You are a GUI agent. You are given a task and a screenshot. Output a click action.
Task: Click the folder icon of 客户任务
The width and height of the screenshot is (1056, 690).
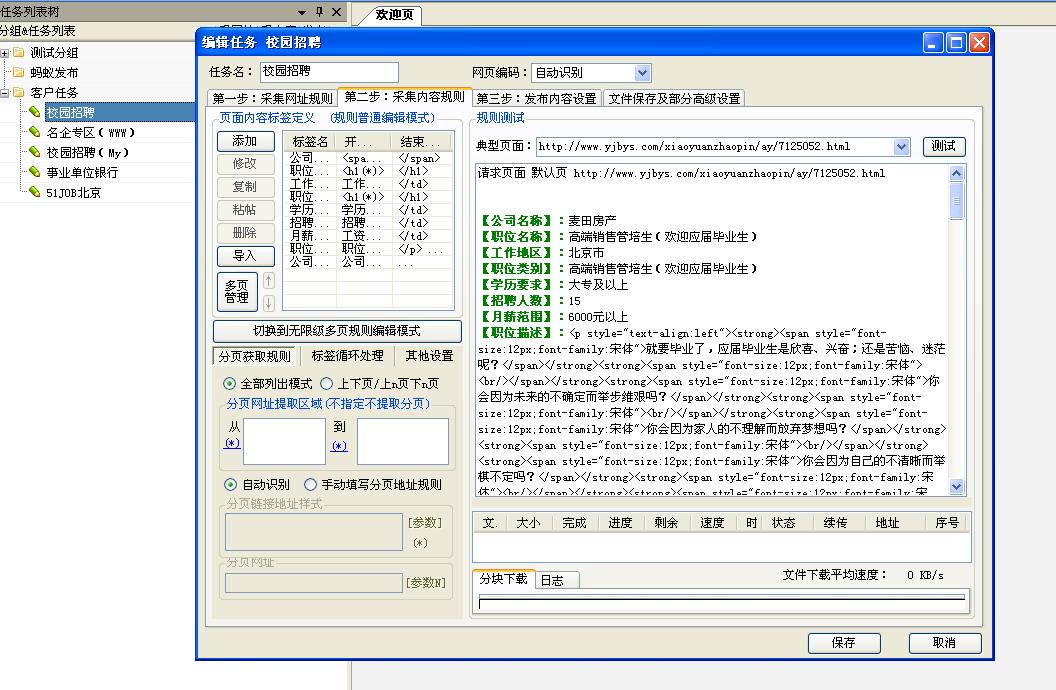(x=19, y=92)
